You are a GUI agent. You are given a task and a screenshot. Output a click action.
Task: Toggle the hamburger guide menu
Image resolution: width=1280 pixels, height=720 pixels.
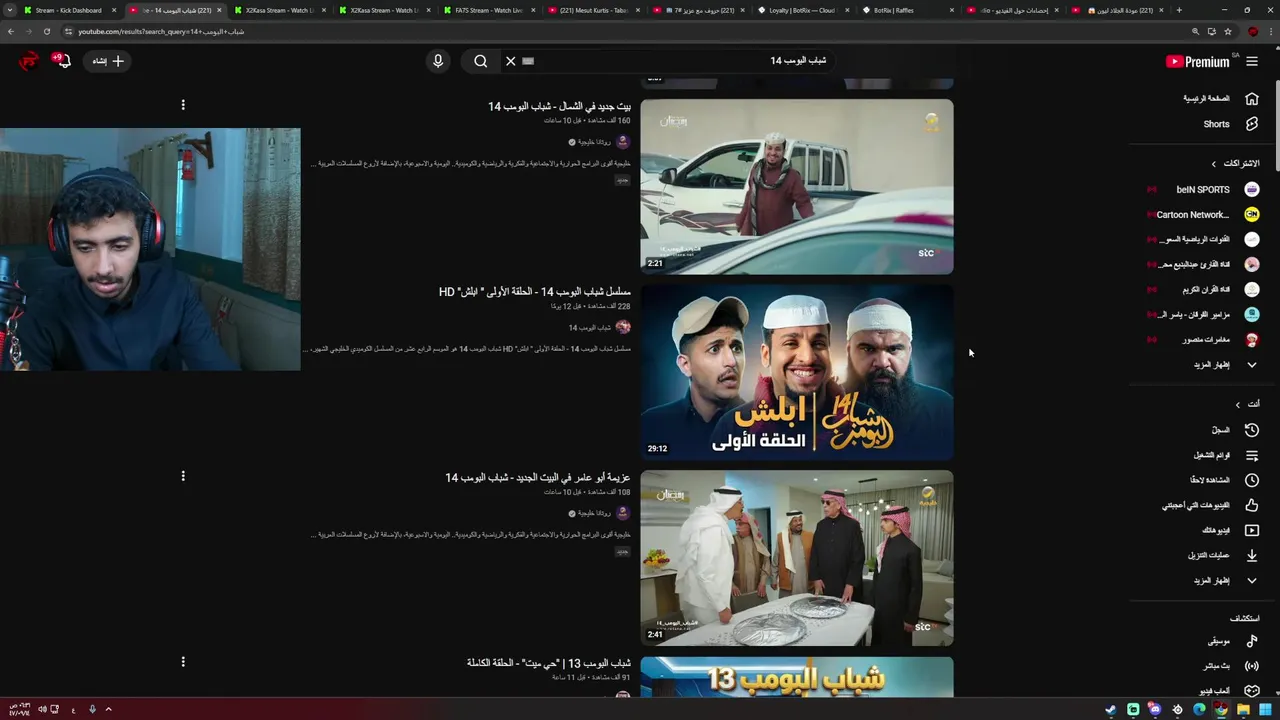click(x=1252, y=61)
